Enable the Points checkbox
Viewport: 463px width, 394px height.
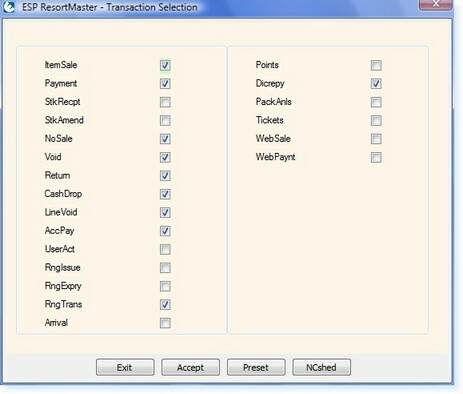coord(376,65)
